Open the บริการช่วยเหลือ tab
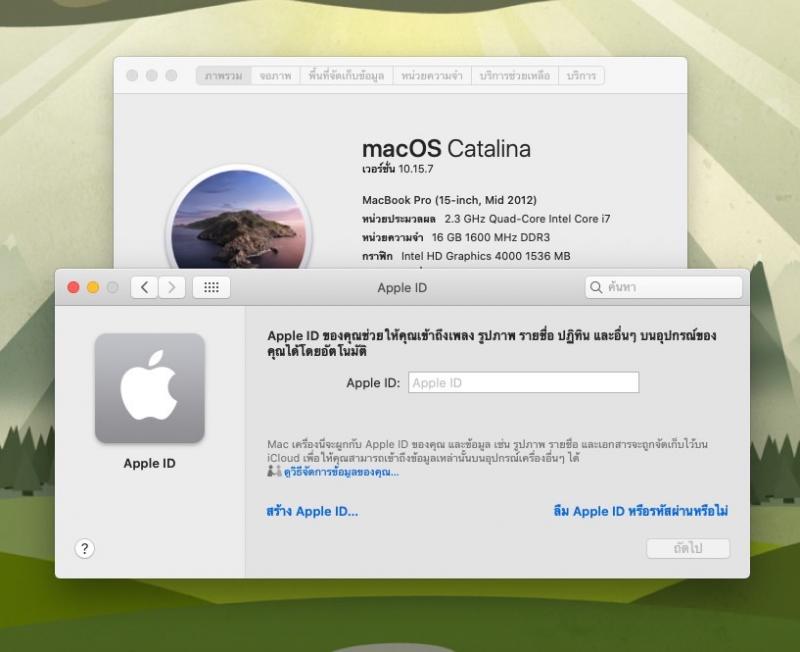 (515, 76)
